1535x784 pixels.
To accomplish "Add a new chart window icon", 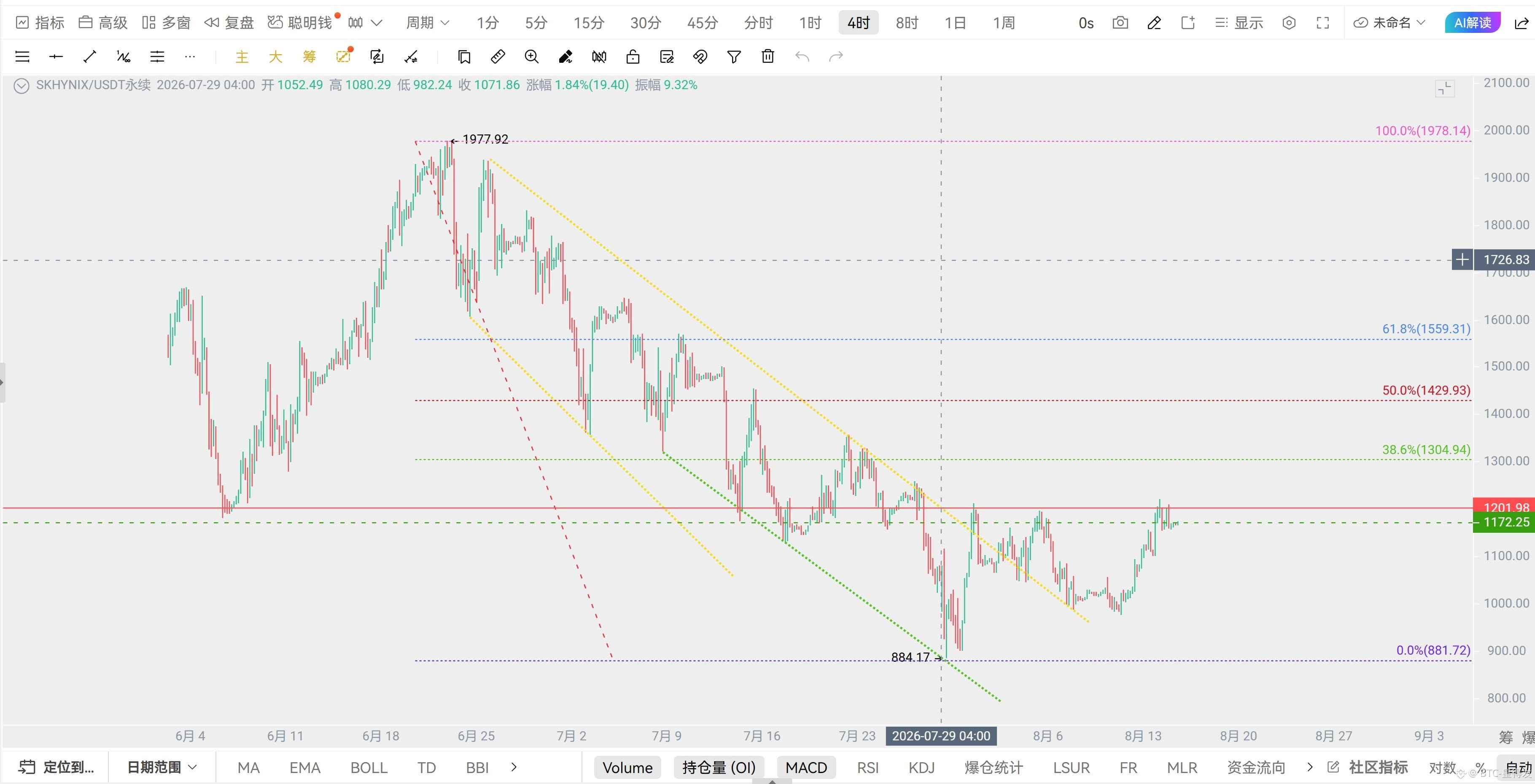I will pyautogui.click(x=1188, y=23).
